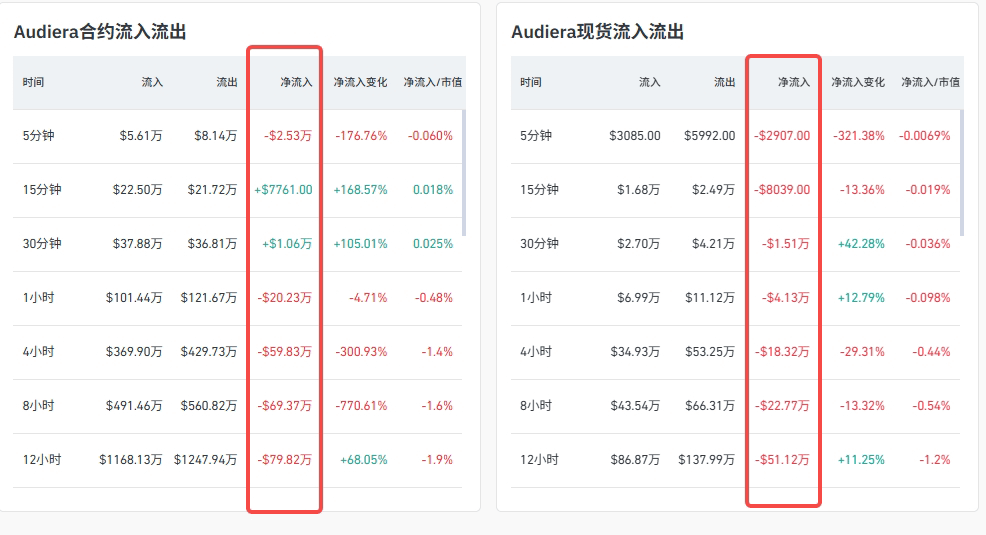
Task: Click contract market cap ratio -0.060%
Action: point(430,136)
